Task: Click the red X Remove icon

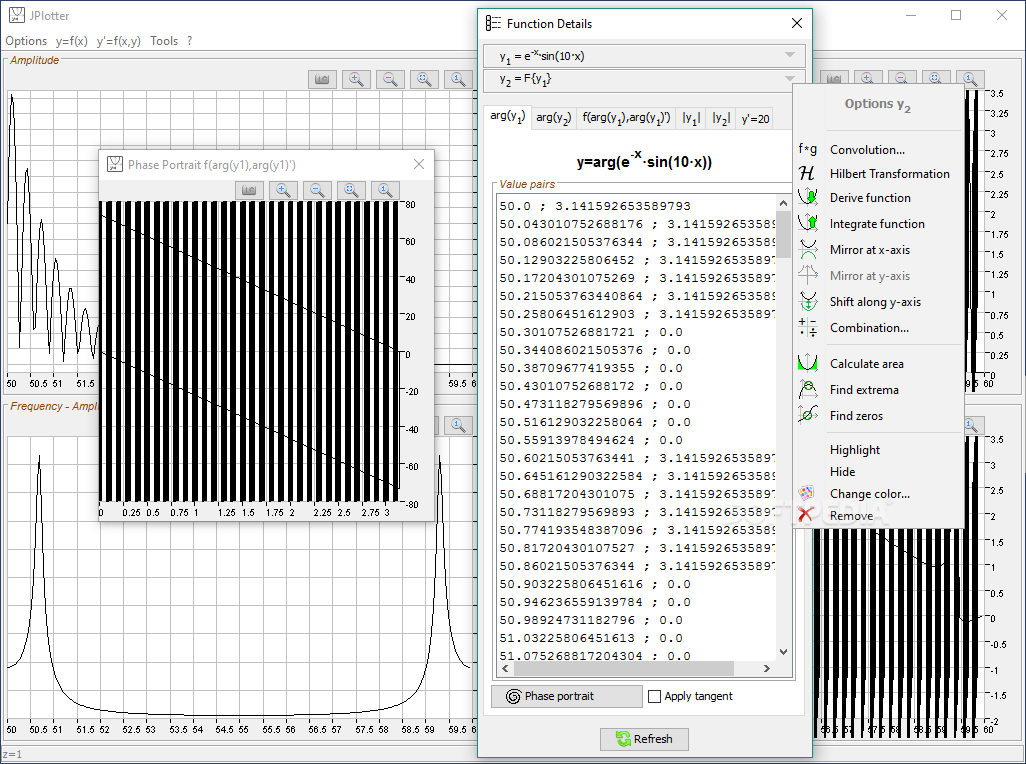Action: click(805, 515)
